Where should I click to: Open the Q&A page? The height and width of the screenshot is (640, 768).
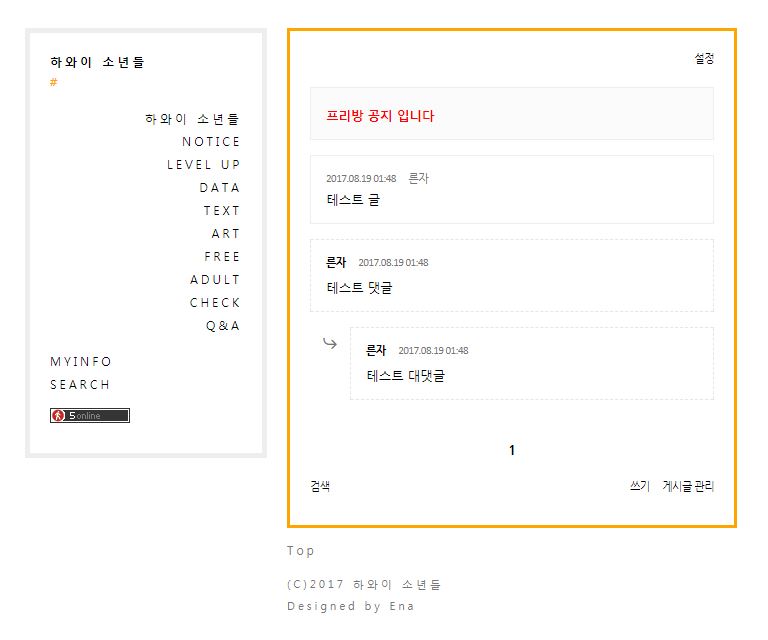tap(223, 326)
